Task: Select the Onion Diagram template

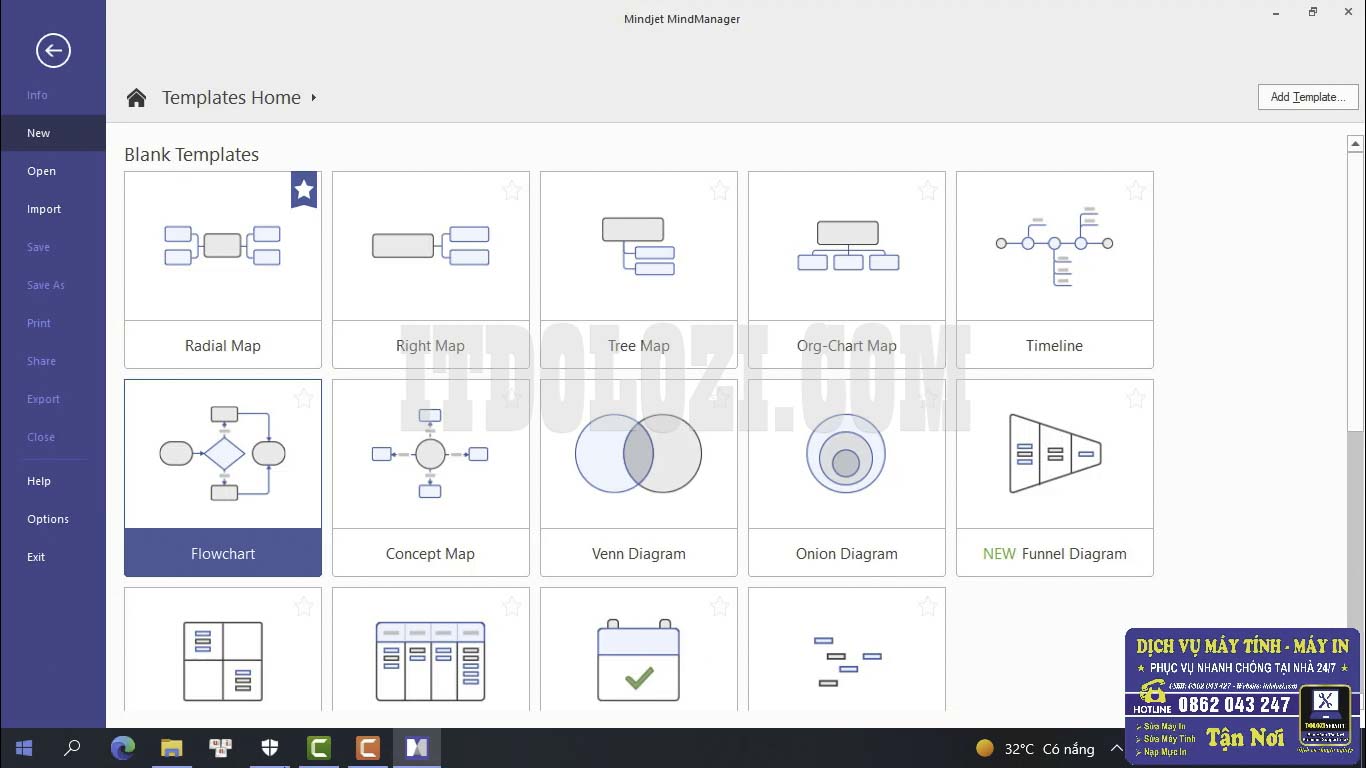Action: pyautogui.click(x=846, y=455)
